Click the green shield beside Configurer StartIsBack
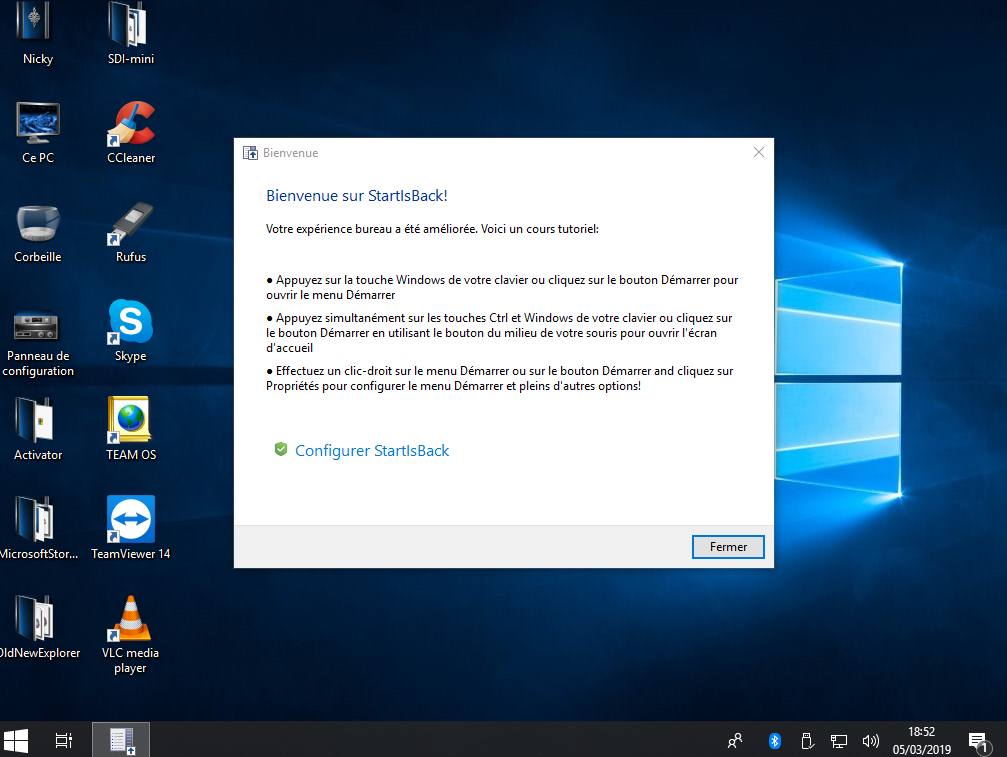This screenshot has width=1007, height=757. pyautogui.click(x=281, y=449)
